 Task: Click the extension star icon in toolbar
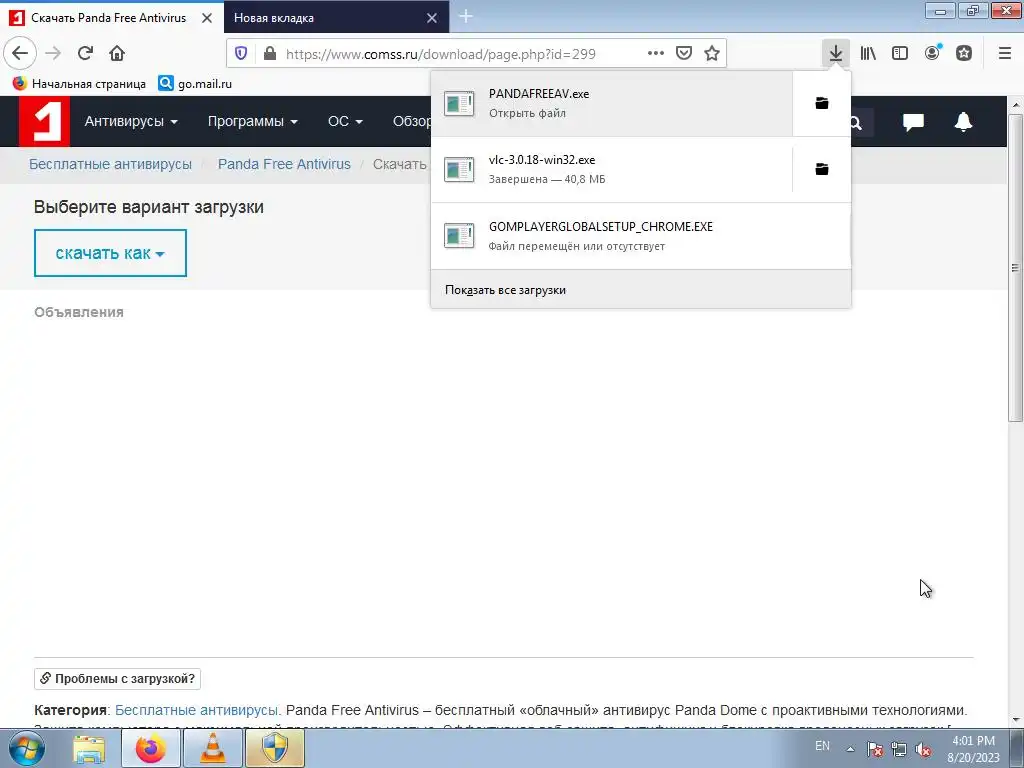[964, 53]
